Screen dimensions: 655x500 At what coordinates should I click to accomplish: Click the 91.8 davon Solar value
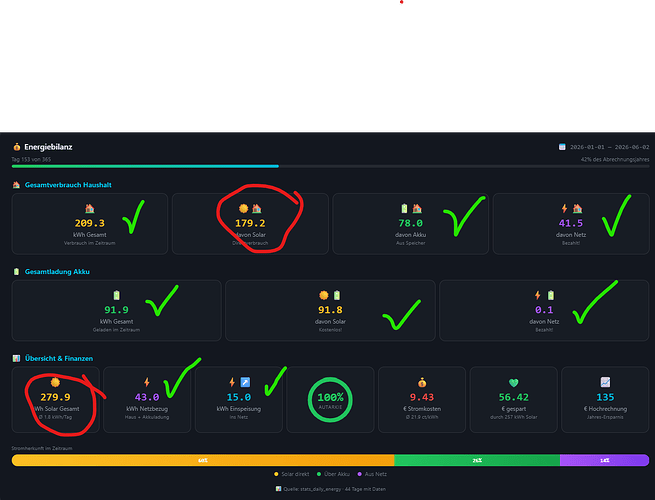(330, 310)
